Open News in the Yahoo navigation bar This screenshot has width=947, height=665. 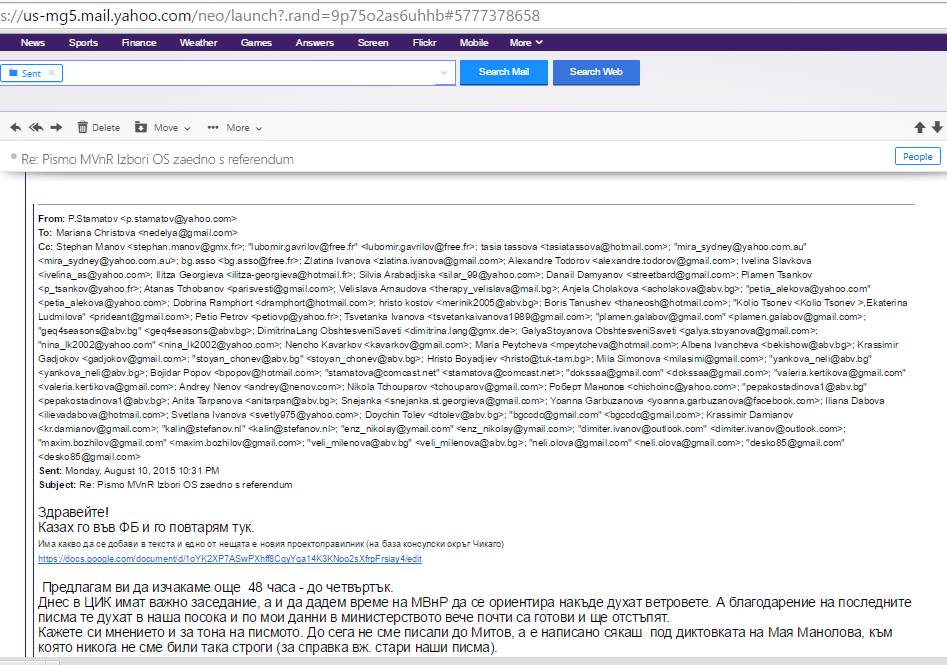click(33, 43)
